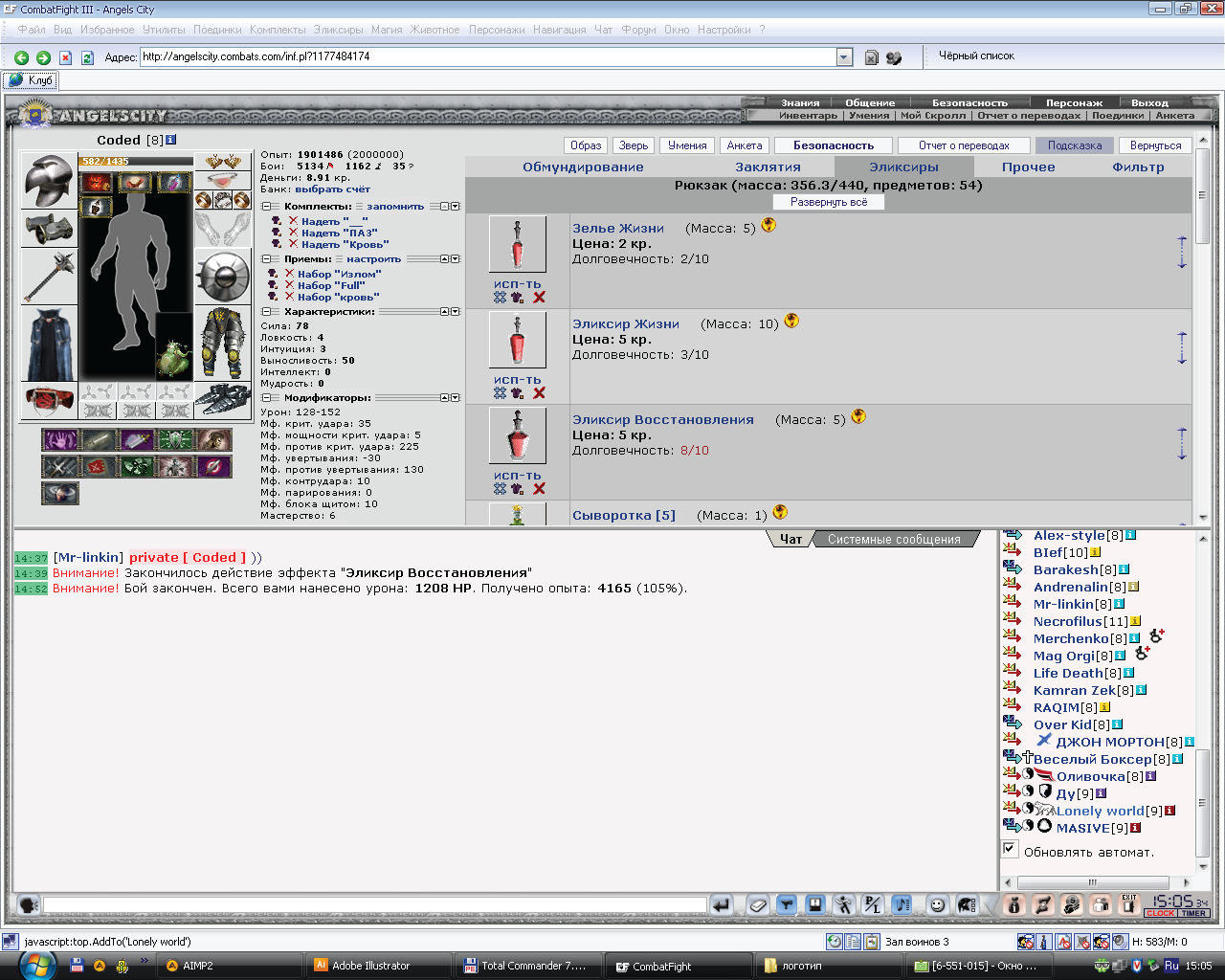Open info icon next to Coded [8]
This screenshot has height=980, width=1225.
tap(171, 140)
